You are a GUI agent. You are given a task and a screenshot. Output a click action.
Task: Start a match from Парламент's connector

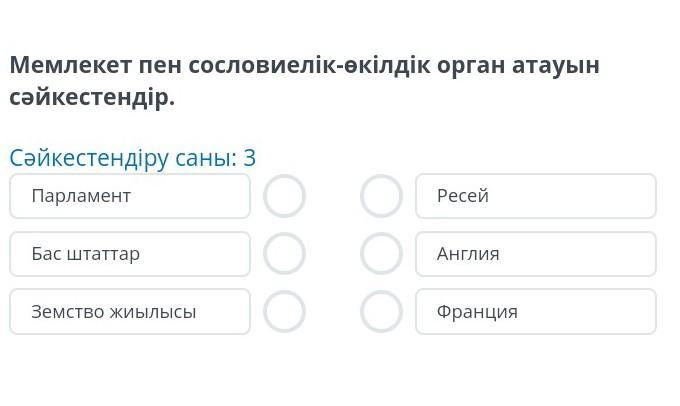click(x=284, y=196)
